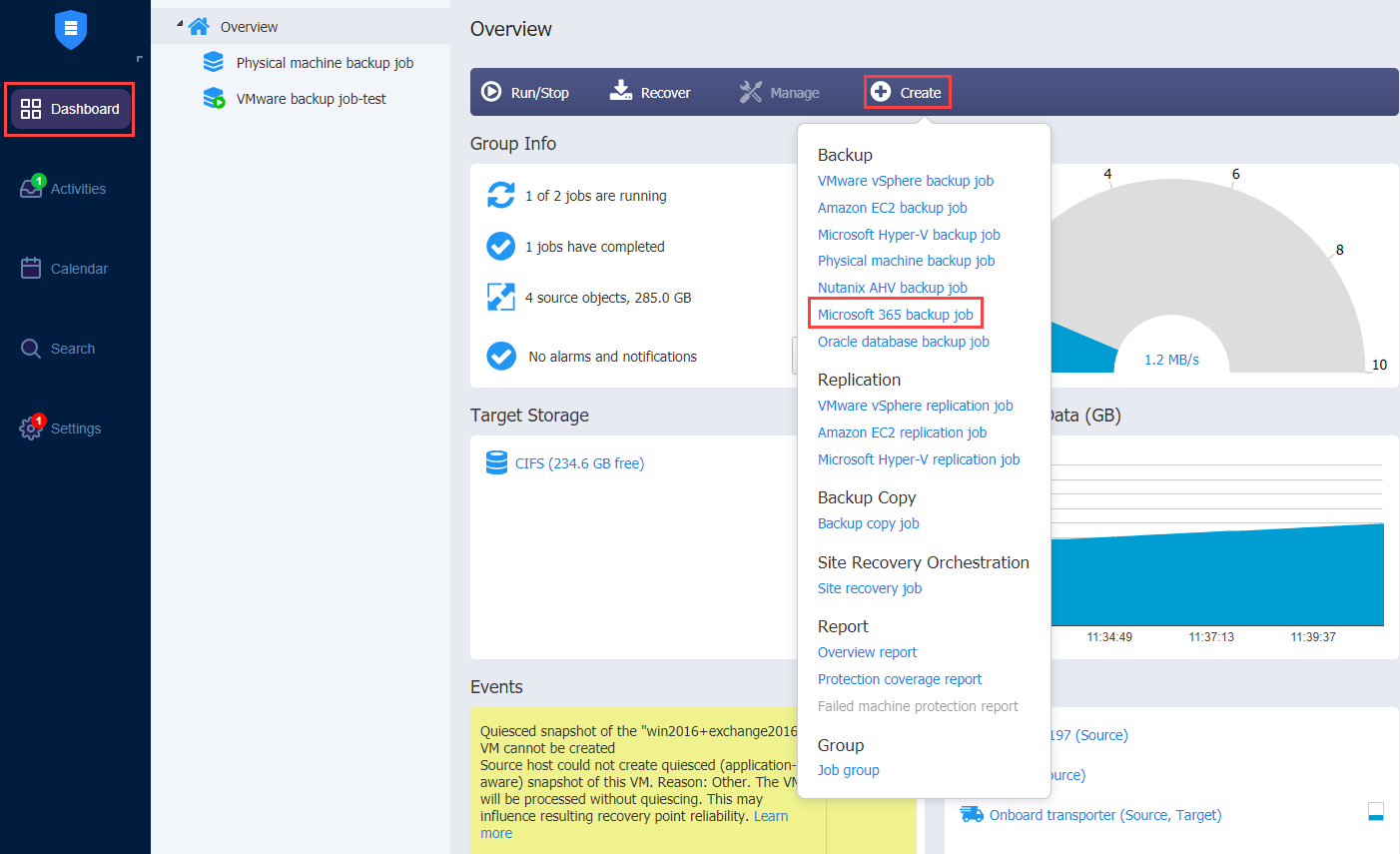Click the Physical machine backup job stack icon
Image resolution: width=1400 pixels, height=854 pixels.
click(x=214, y=62)
